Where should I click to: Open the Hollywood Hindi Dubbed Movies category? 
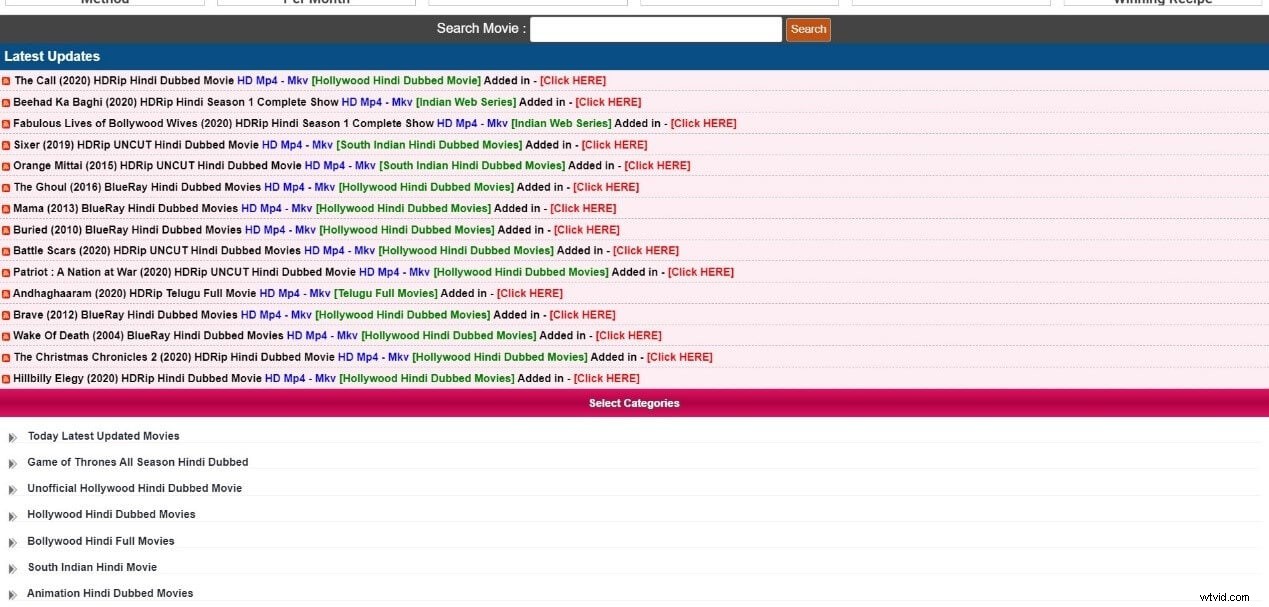111,514
